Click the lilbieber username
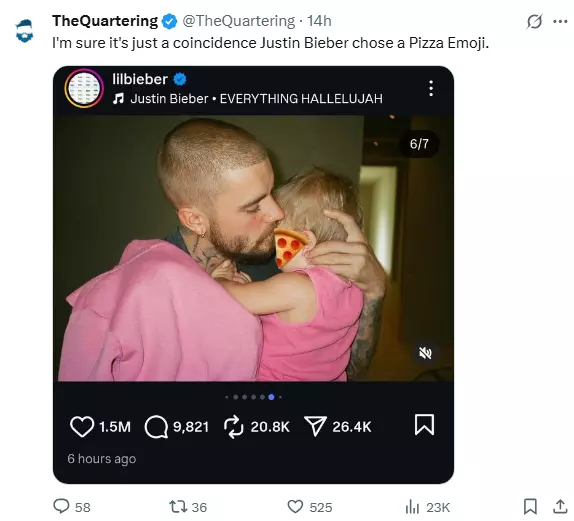 140,79
